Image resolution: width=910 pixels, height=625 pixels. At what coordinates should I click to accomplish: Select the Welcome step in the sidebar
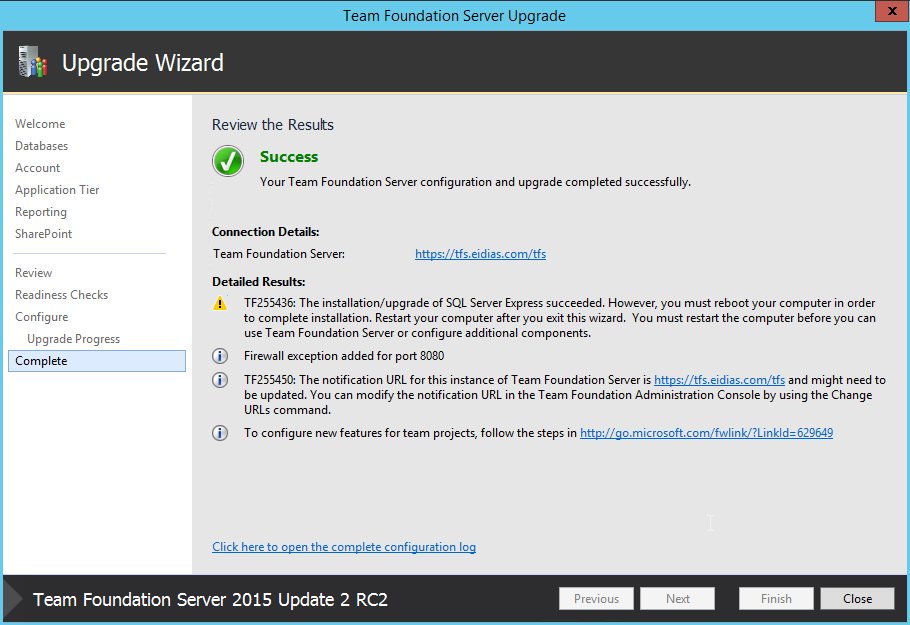[x=40, y=124]
